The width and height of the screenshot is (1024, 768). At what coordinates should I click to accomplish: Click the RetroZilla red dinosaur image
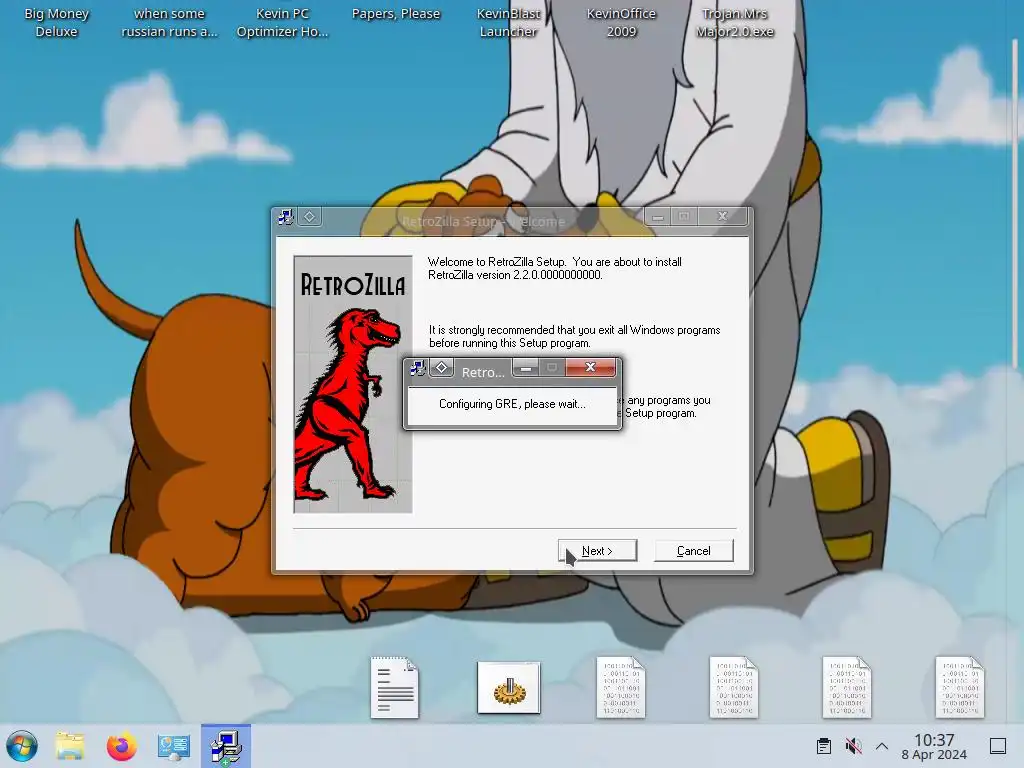pos(353,384)
